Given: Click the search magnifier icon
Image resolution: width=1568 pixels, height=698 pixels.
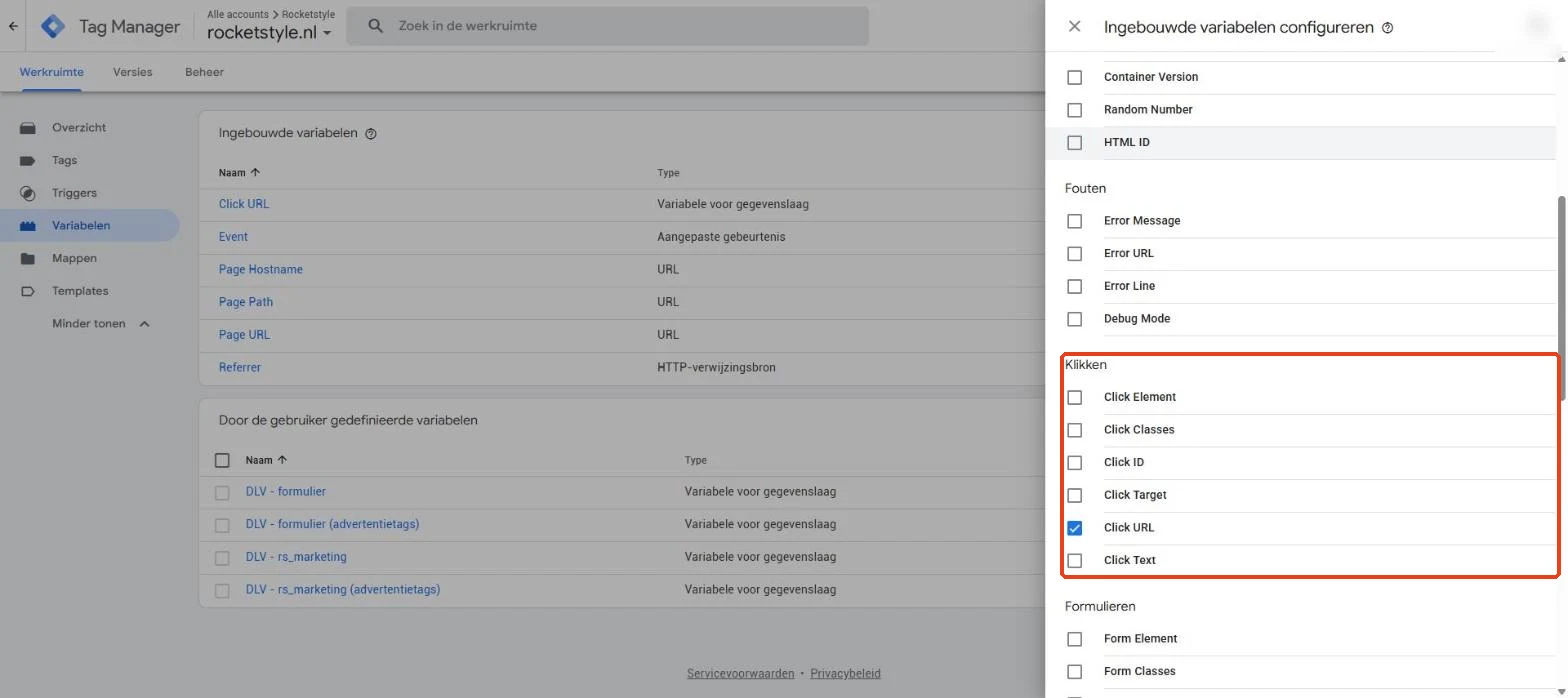Looking at the screenshot, I should (x=376, y=26).
